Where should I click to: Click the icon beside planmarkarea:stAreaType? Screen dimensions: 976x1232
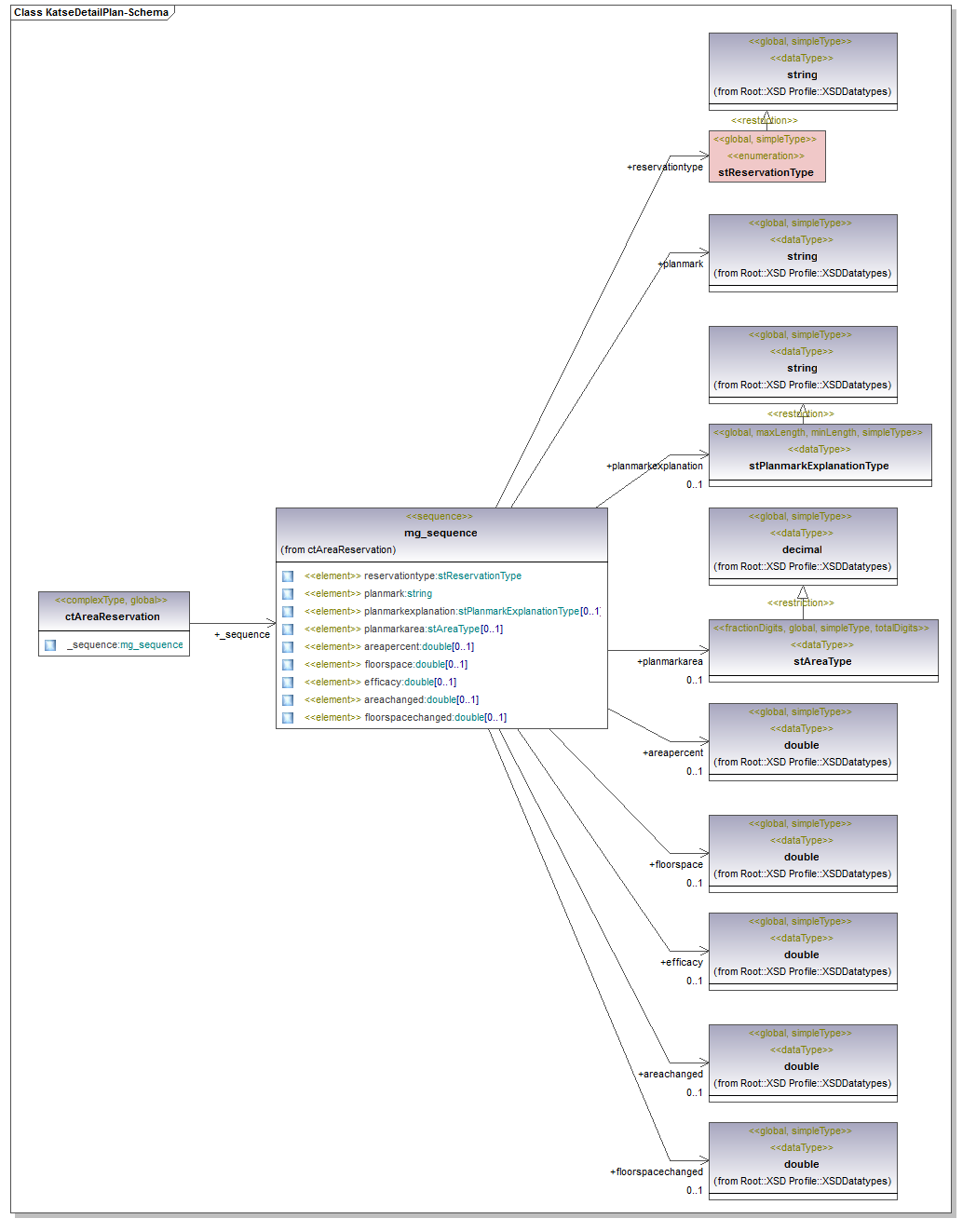(288, 630)
